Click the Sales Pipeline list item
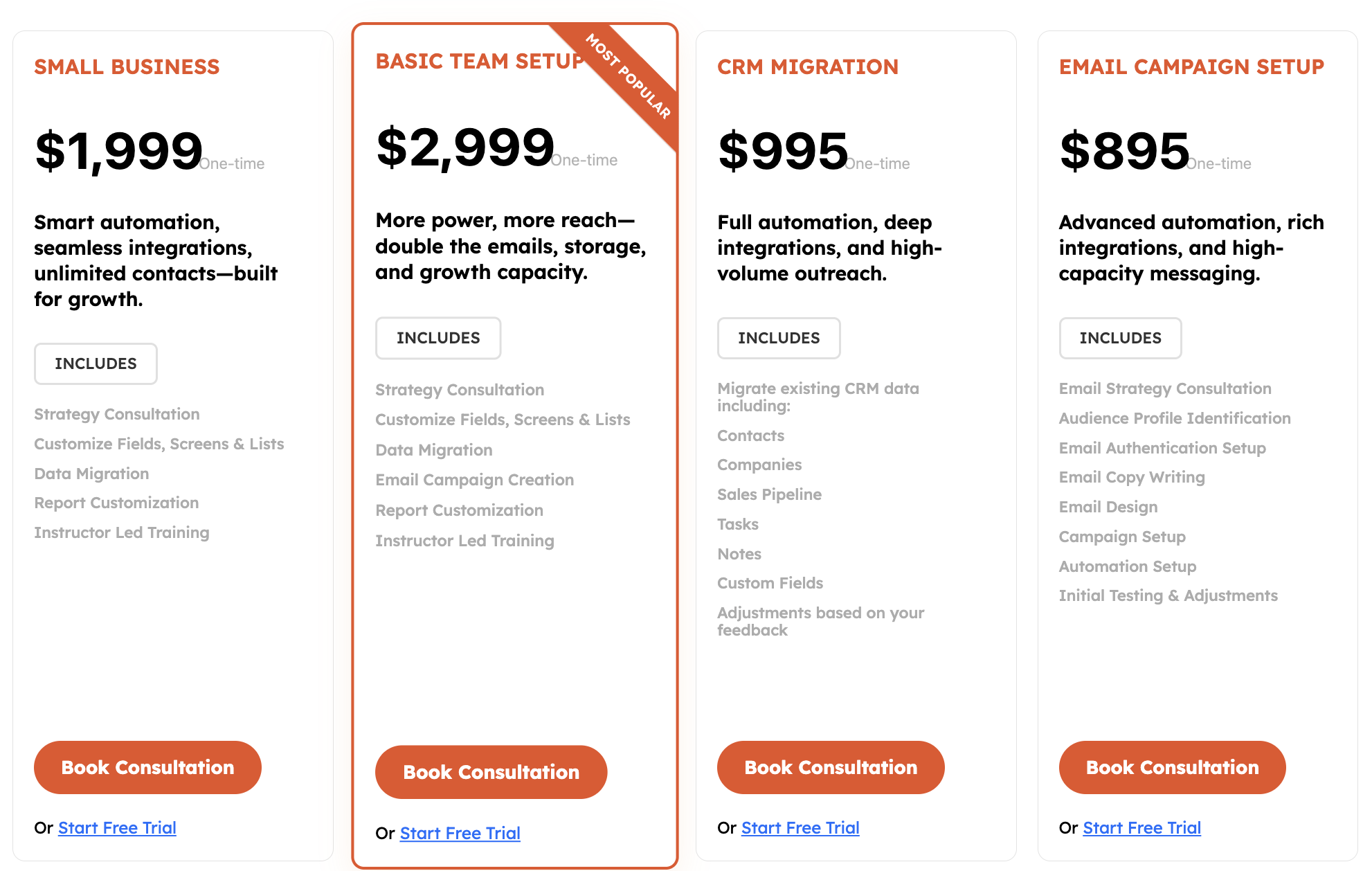The width and height of the screenshot is (1372, 871). 769,494
